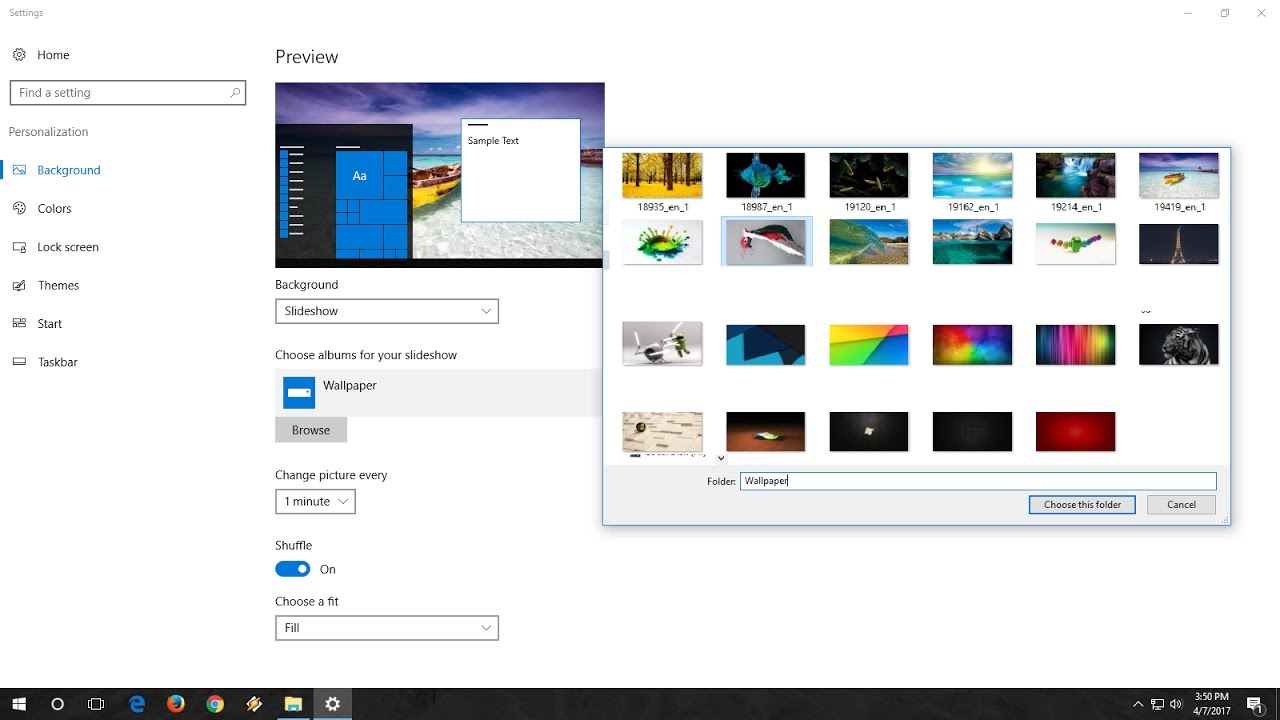Click the Choose this folder button
Screen dimensions: 1280x720
tap(1082, 505)
